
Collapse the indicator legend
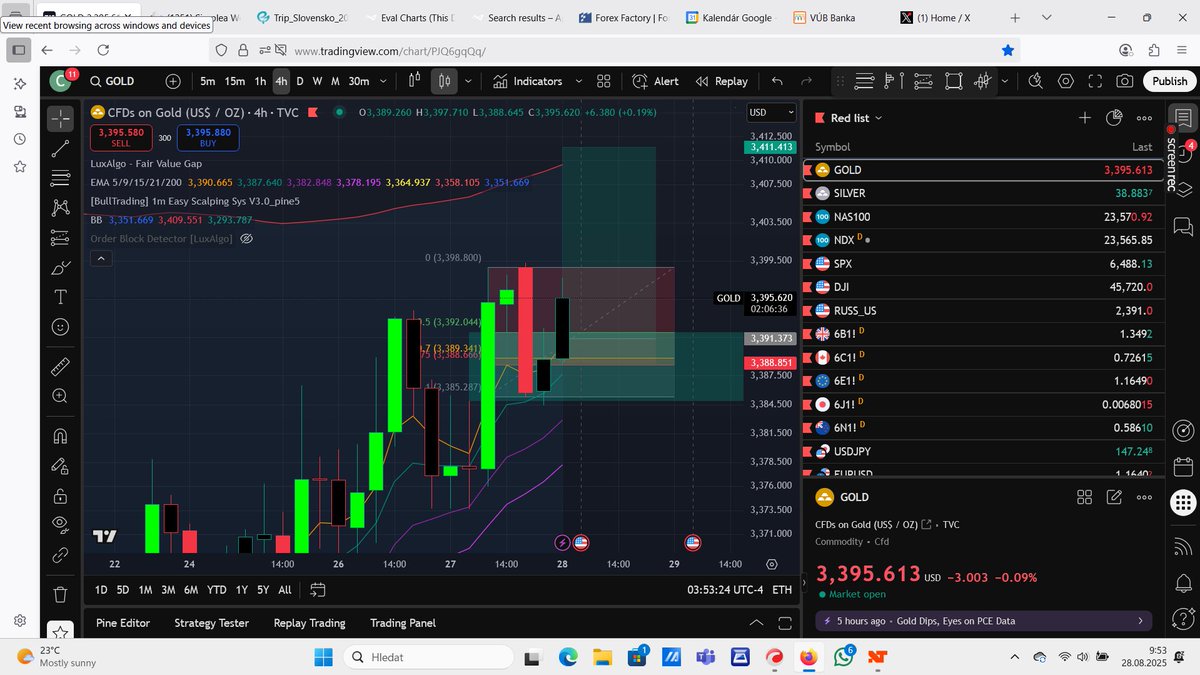(x=100, y=259)
